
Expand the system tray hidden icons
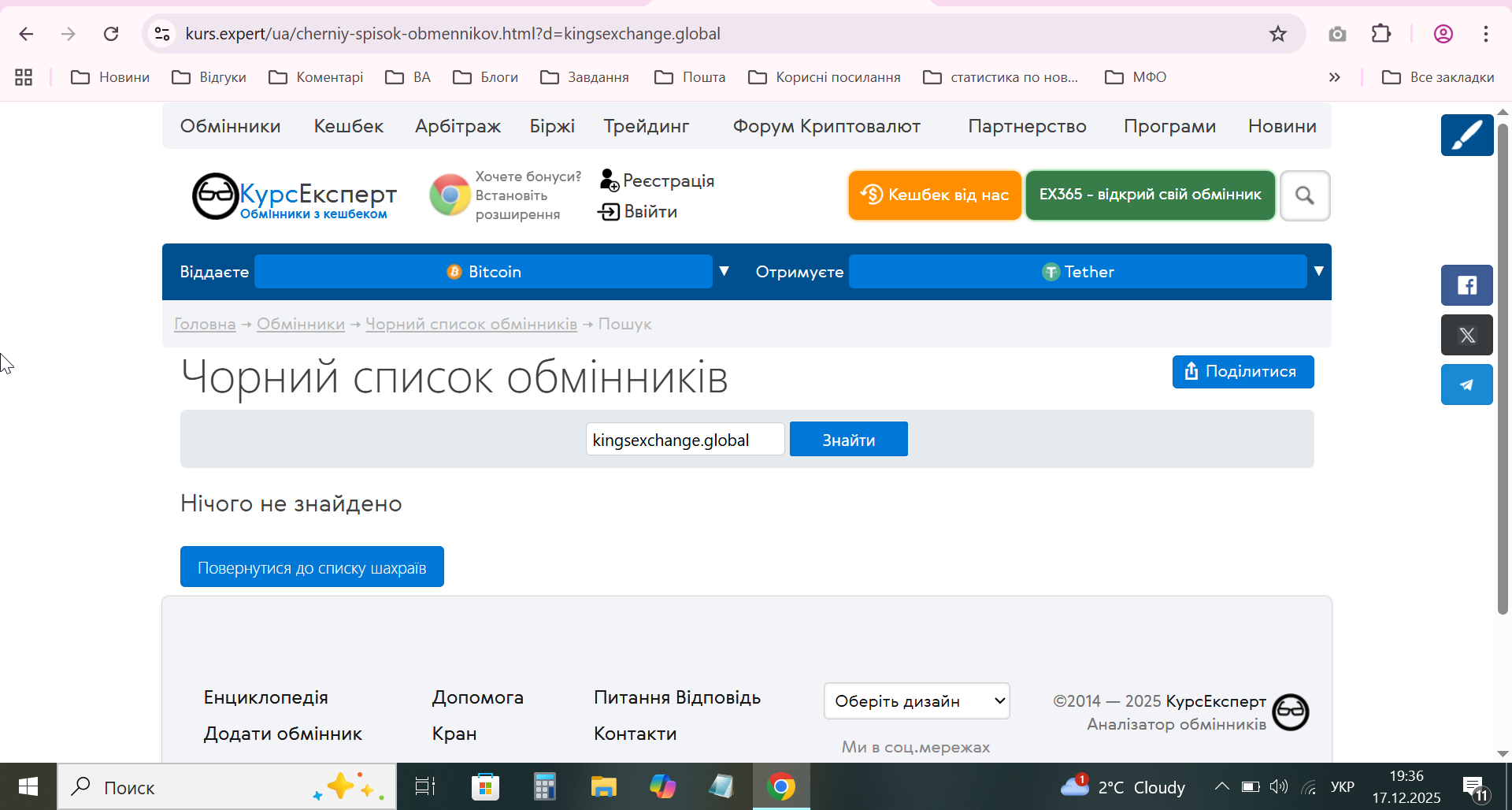[x=1221, y=786]
